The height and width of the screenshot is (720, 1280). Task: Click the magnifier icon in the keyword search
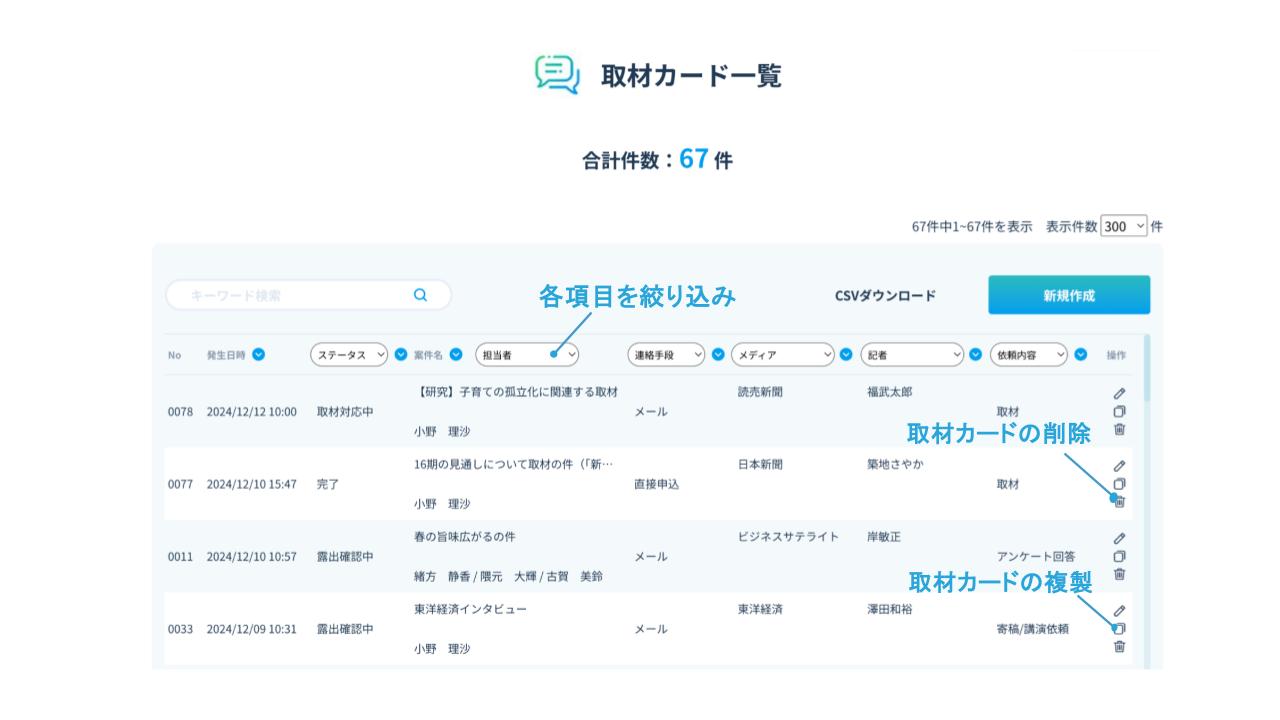tap(420, 295)
